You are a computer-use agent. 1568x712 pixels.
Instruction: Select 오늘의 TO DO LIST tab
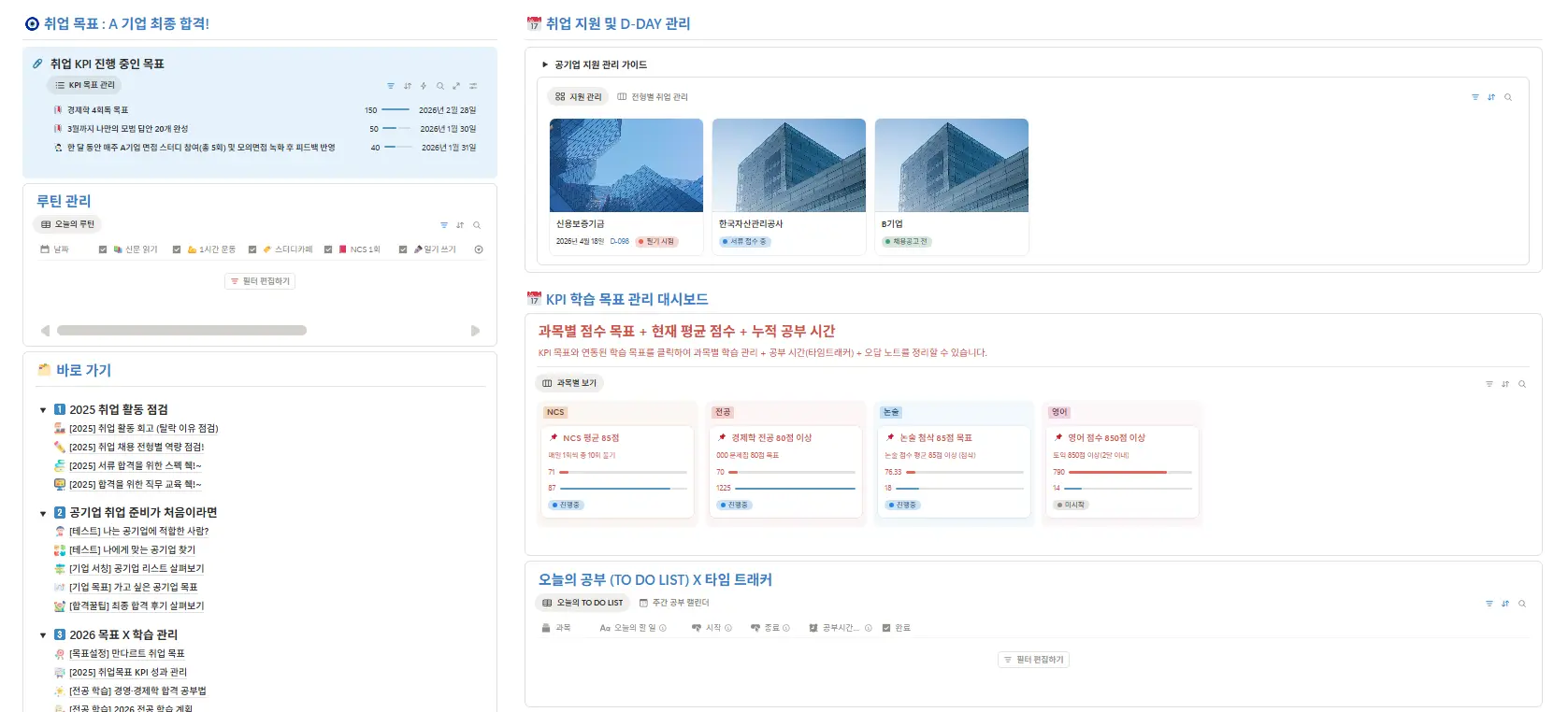(x=583, y=603)
